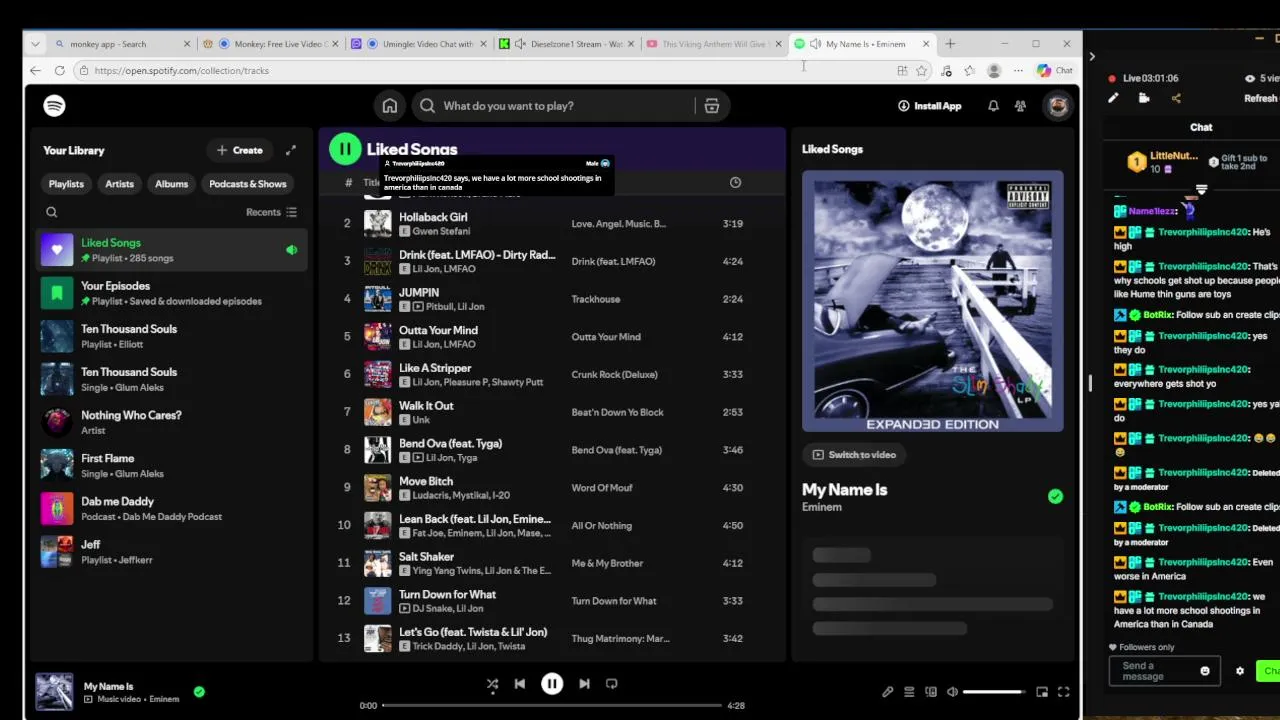This screenshot has height=720, width=1280.
Task: Click the Install App button
Action: 929,106
